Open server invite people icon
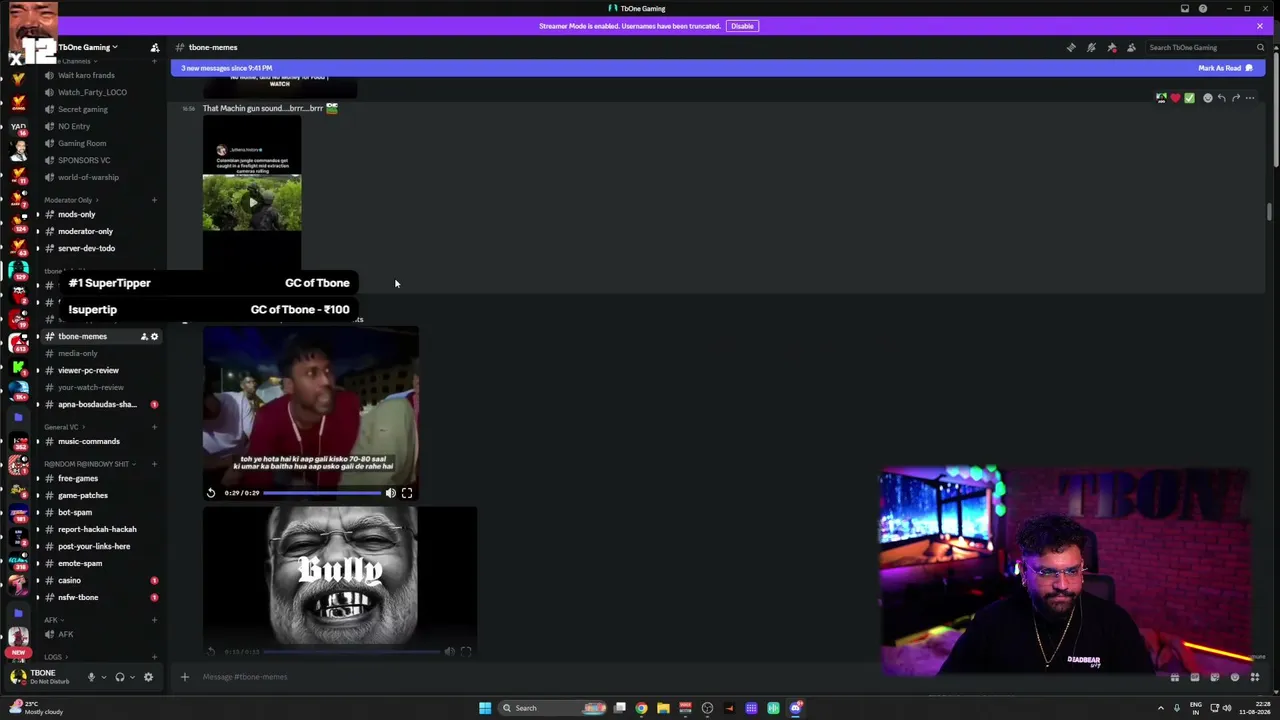This screenshot has width=1280, height=720. click(155, 47)
